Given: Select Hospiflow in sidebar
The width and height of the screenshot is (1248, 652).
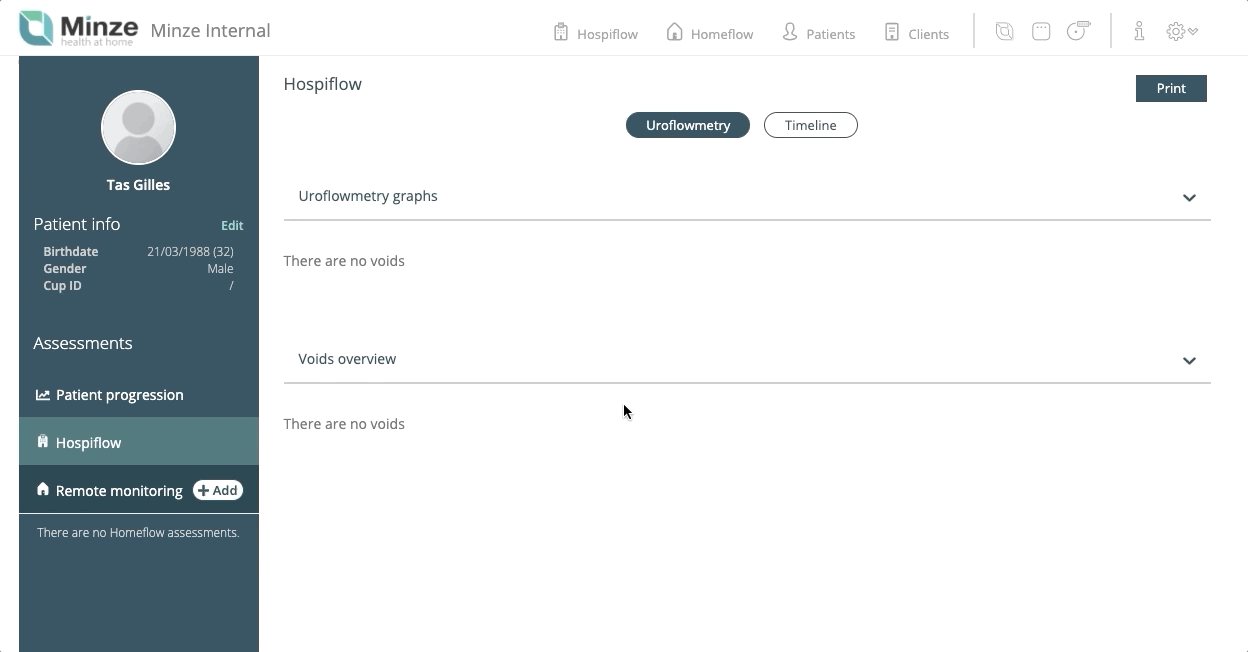Looking at the screenshot, I should [x=139, y=442].
